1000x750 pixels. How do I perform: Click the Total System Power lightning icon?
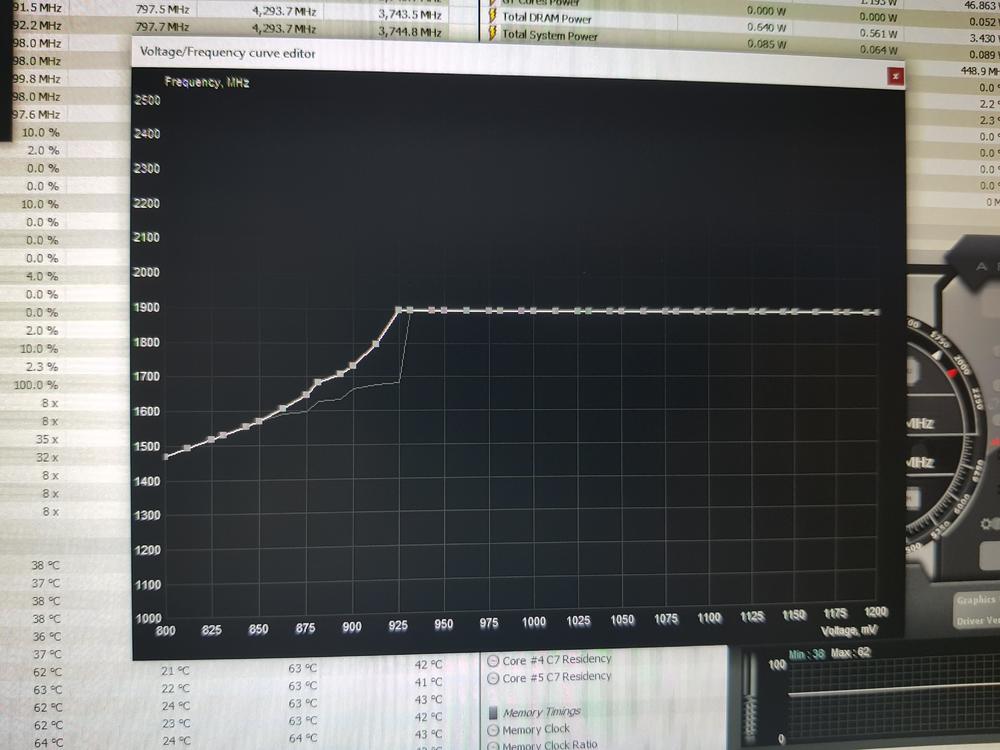(493, 35)
